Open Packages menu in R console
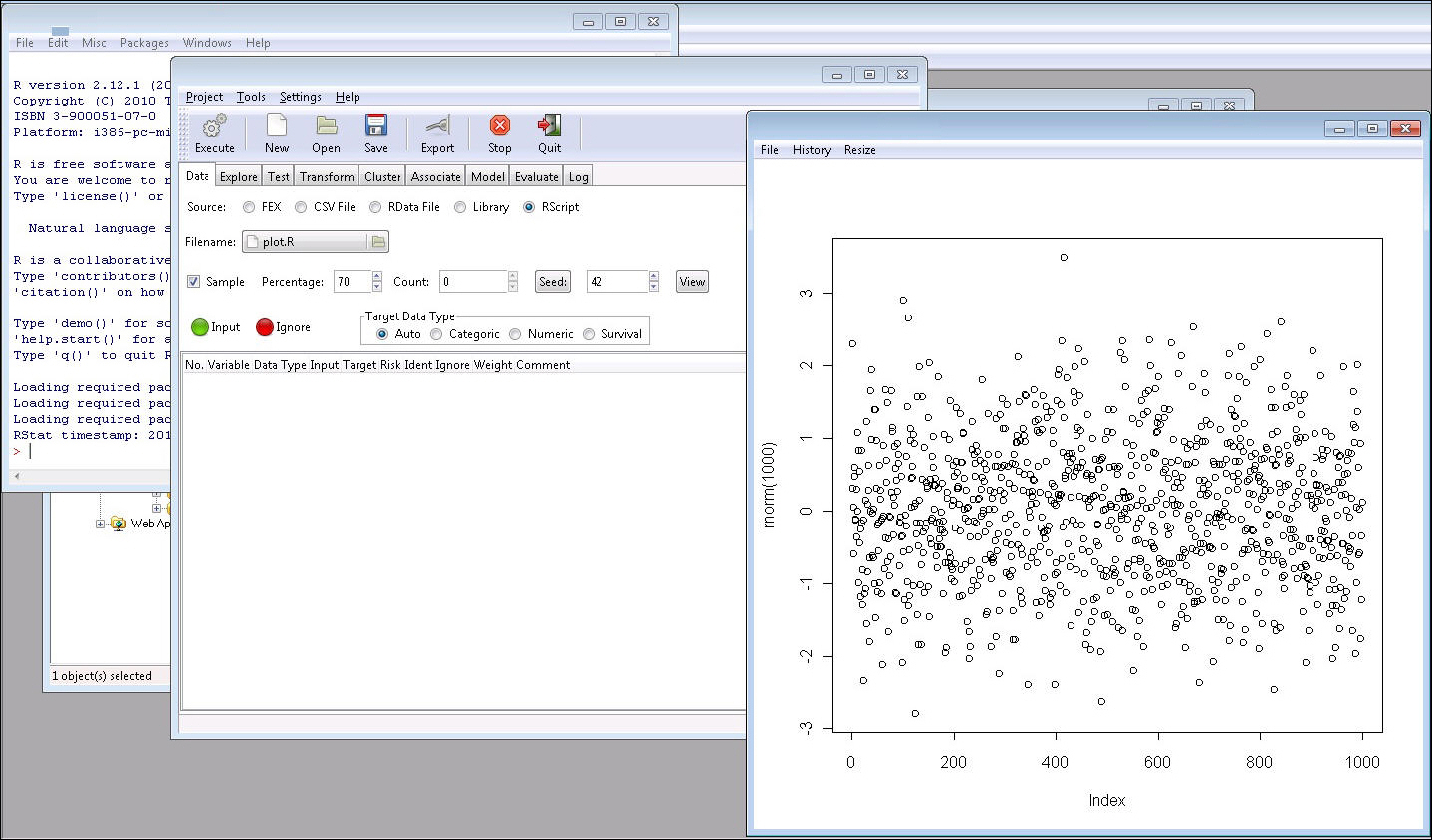Screen dimensions: 1432x840 coord(144,43)
